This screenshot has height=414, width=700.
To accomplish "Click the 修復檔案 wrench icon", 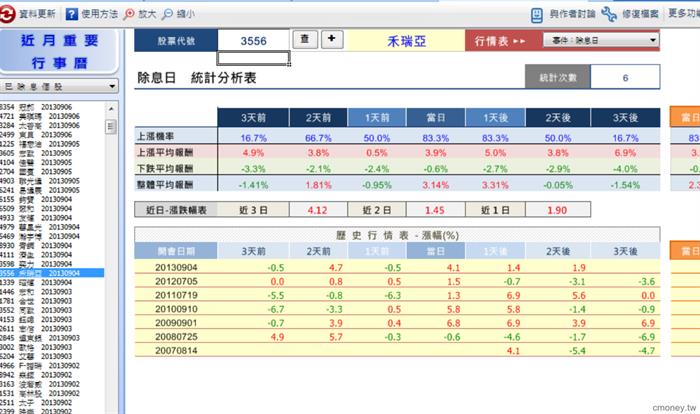I will 609,14.
